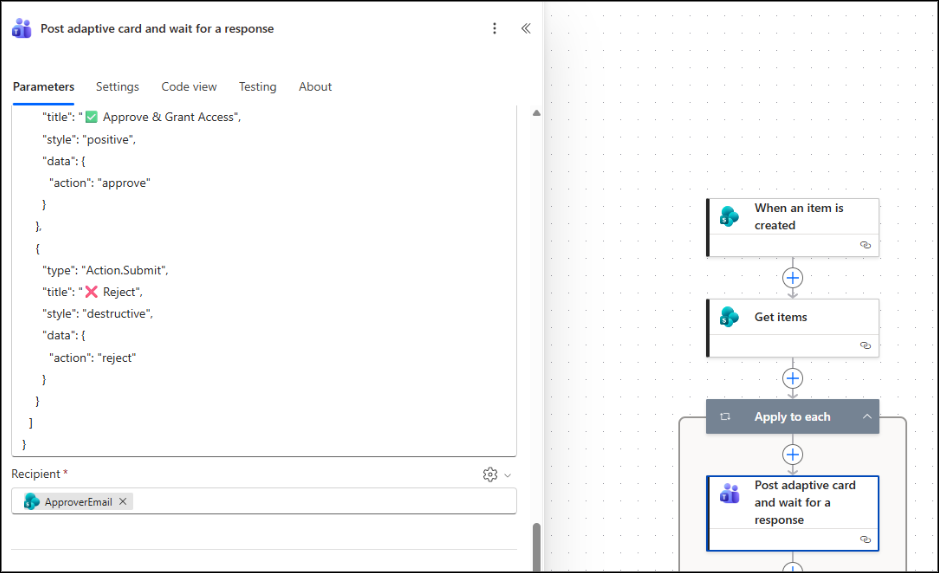Remove the ApproverEmail token from Recipient
This screenshot has width=939, height=573.
123,502
